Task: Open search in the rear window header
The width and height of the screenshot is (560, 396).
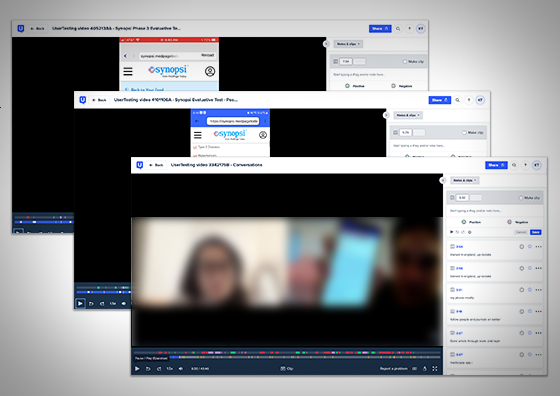Action: [x=398, y=29]
